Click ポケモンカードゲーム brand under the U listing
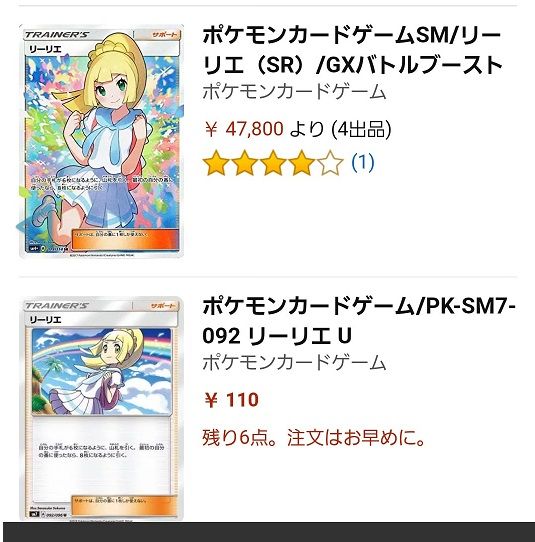 (x=294, y=363)
